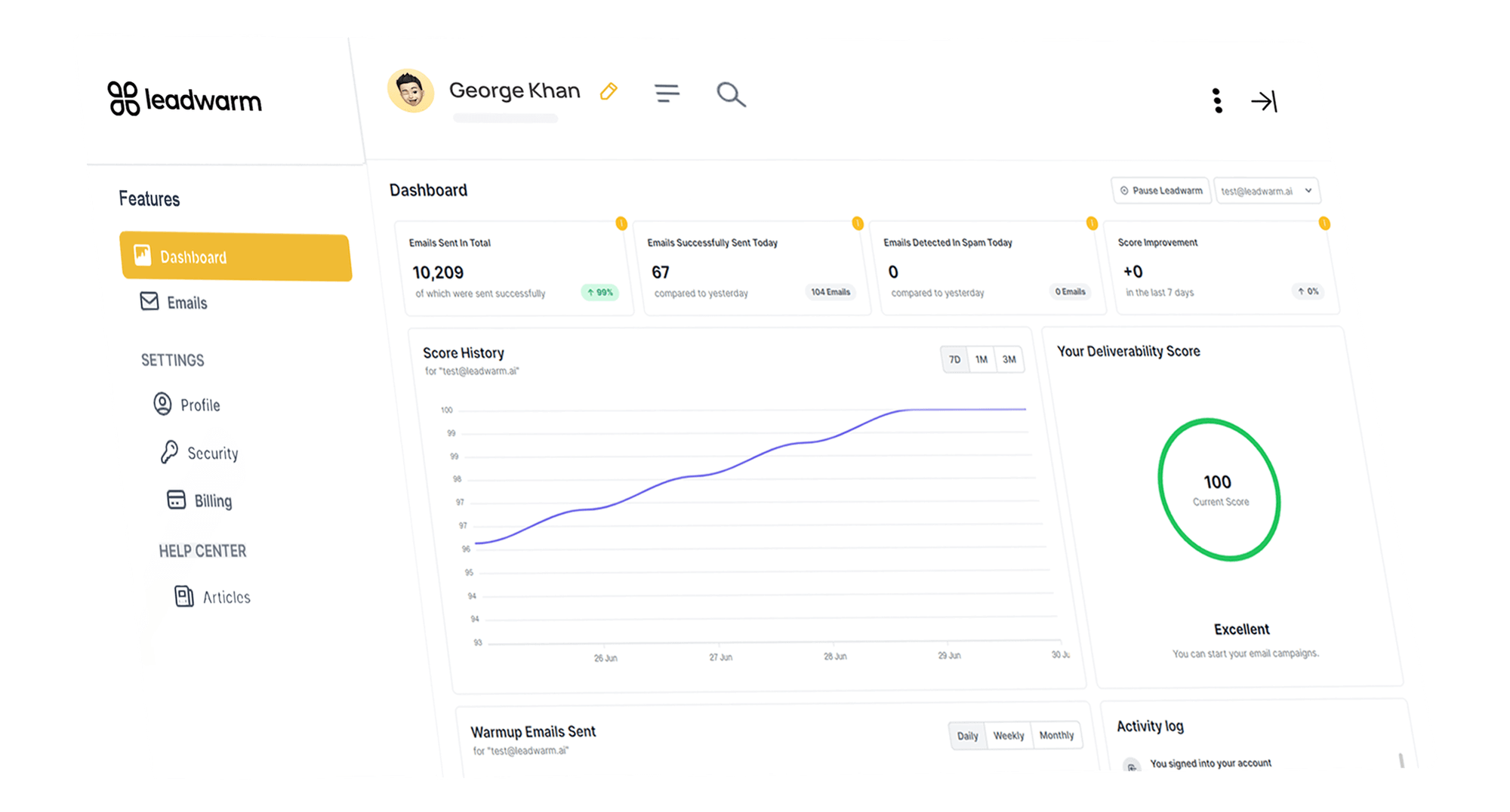Switch score history to 1M range
The image size is (1510, 812).
coord(981,359)
